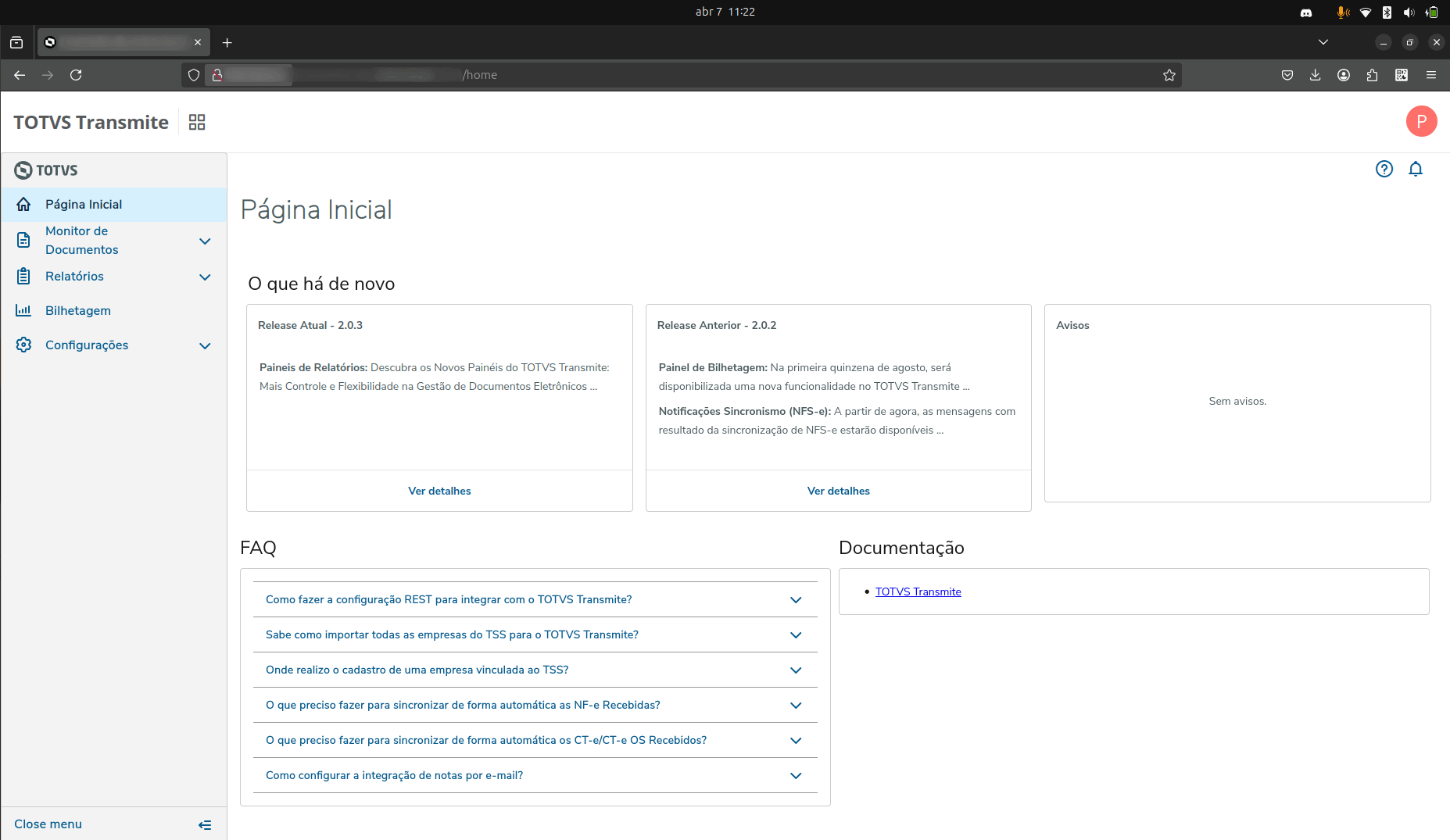Open the browser extensions icon

tap(1372, 75)
